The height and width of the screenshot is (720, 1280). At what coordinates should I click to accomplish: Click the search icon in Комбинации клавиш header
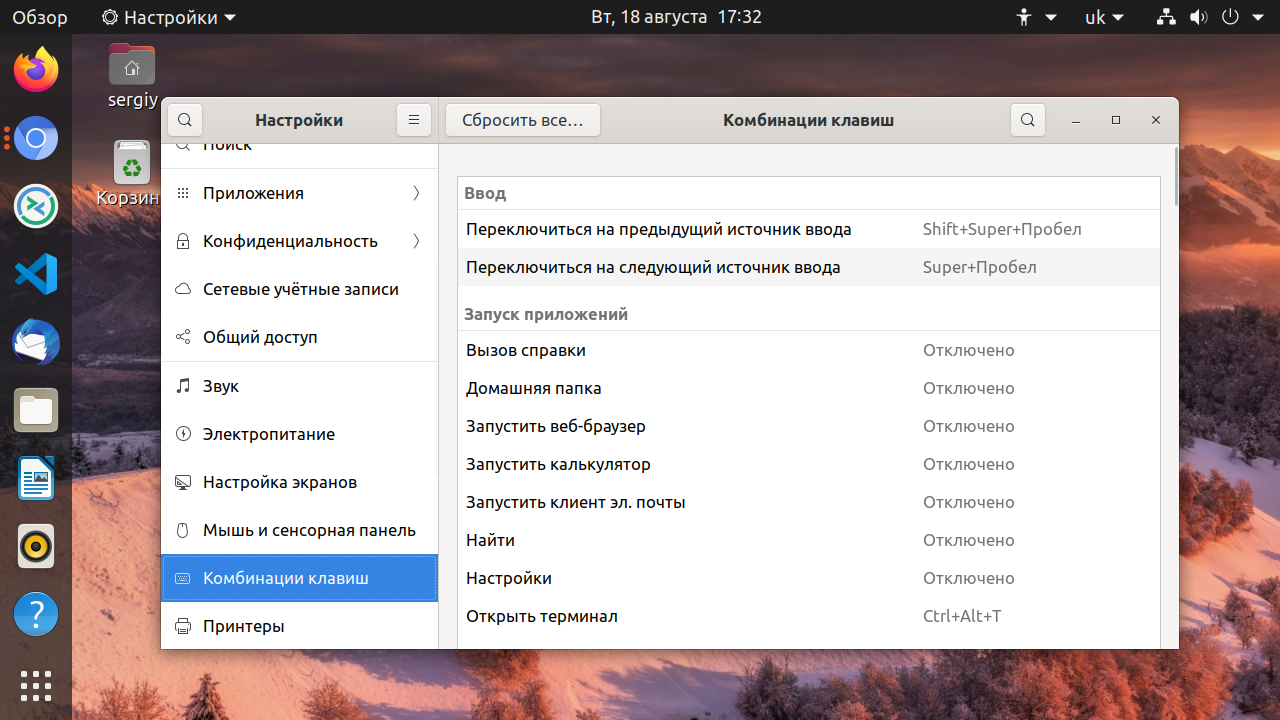[x=1028, y=120]
